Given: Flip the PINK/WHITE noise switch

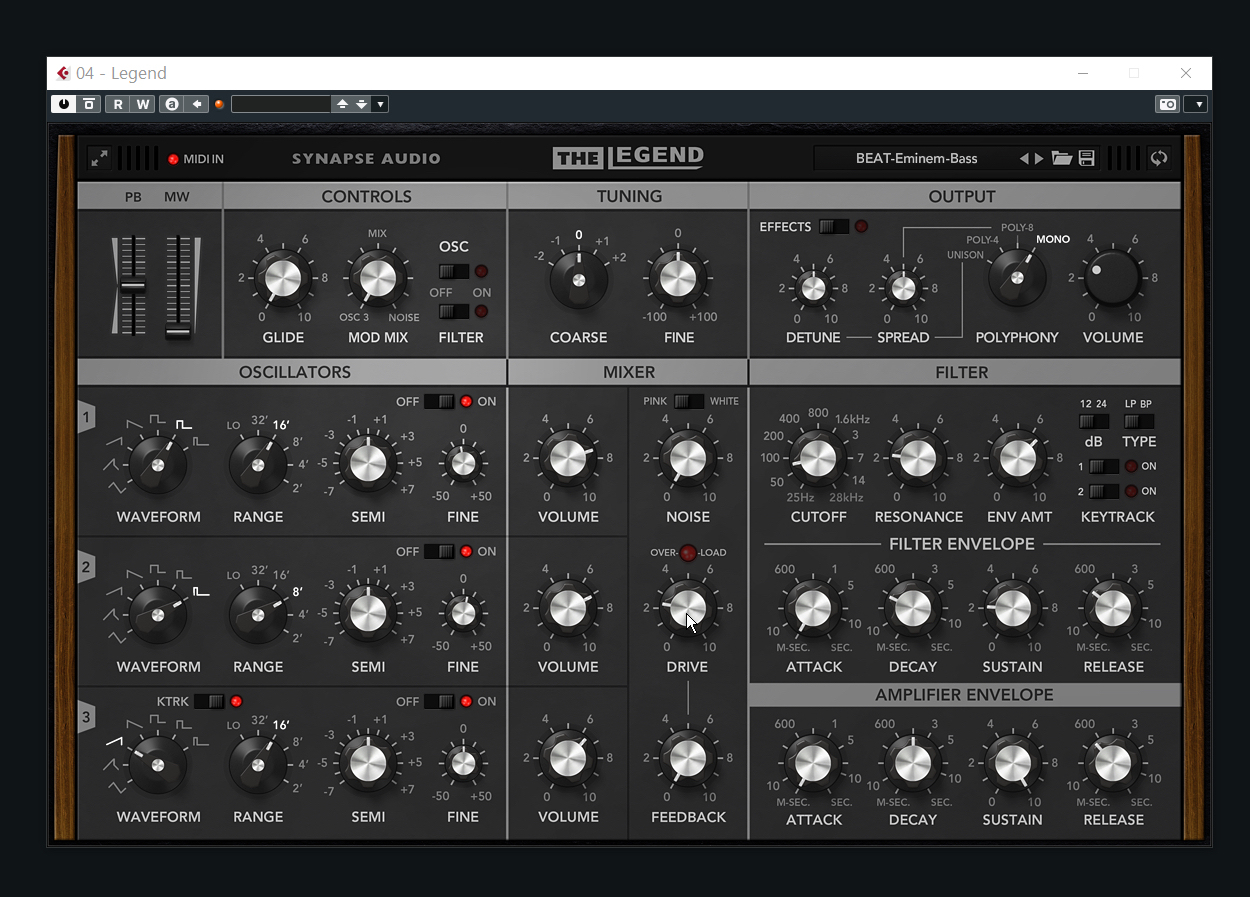Looking at the screenshot, I should coord(688,402).
